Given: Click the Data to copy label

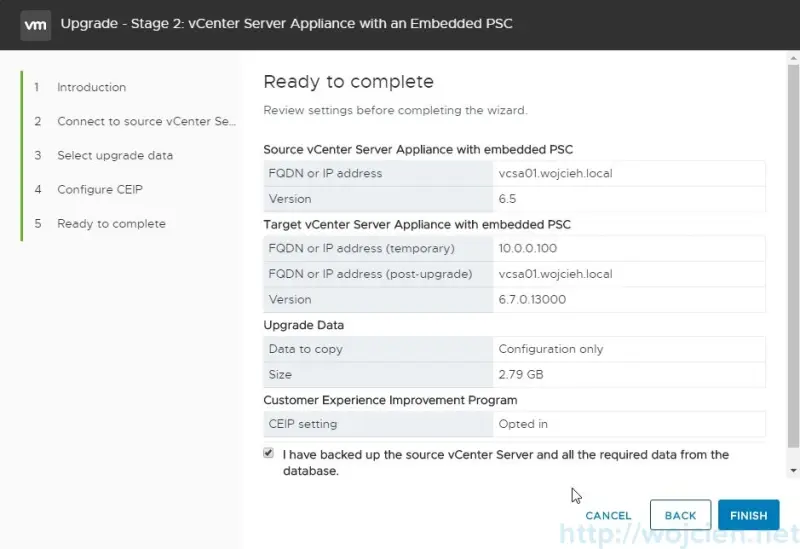Looking at the screenshot, I should 306,349.
